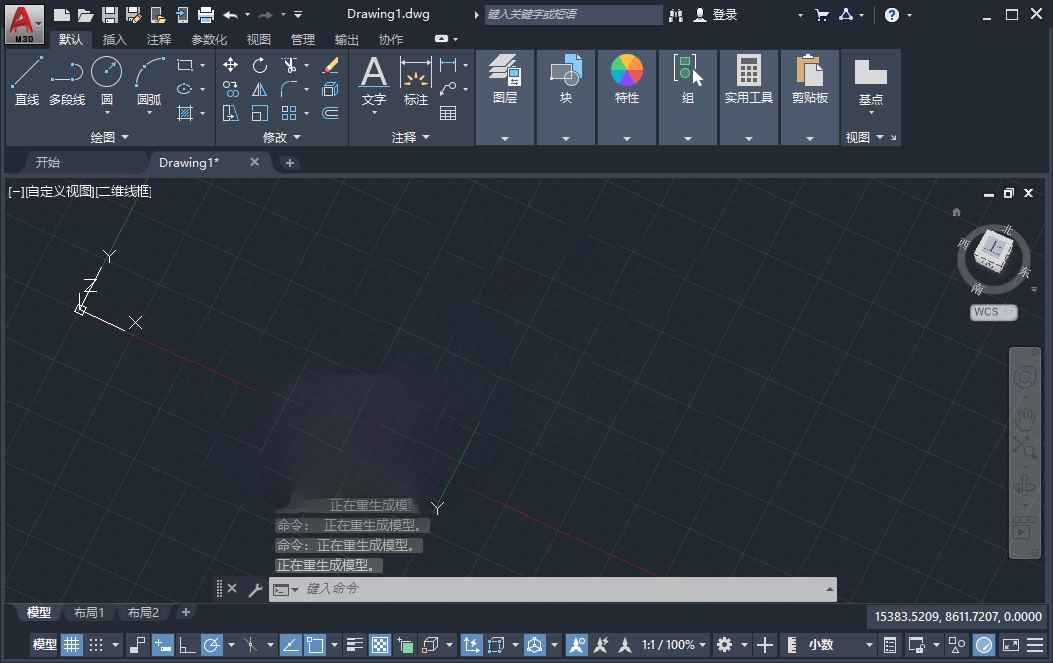Switch to the Annotate (注释) ribbon tab

[159, 40]
